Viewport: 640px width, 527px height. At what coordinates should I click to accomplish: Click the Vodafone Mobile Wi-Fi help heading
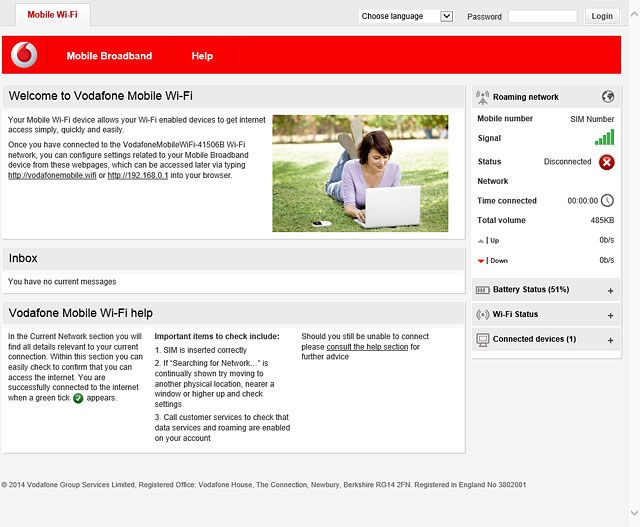click(80, 313)
